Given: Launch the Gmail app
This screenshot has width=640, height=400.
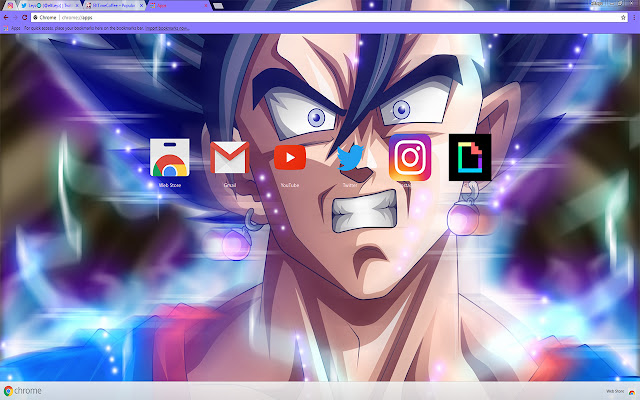Looking at the screenshot, I should 229,158.
